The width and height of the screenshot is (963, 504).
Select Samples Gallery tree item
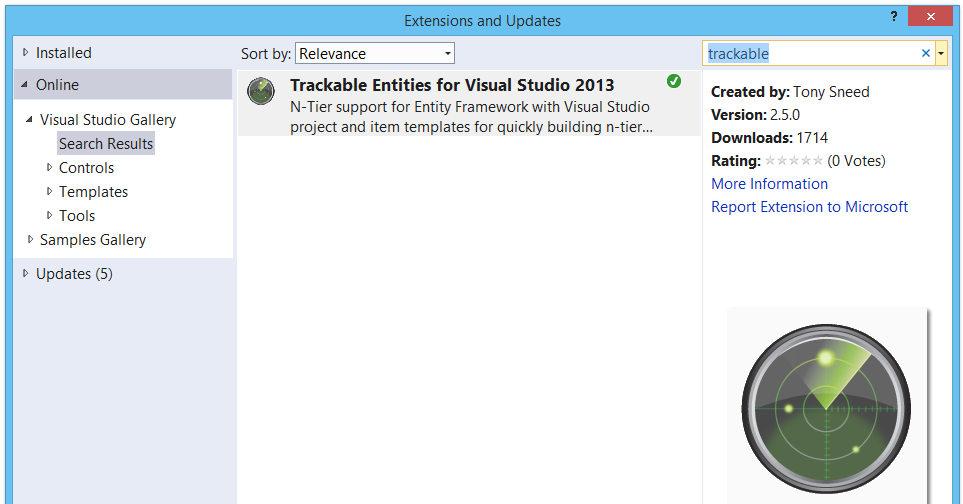click(93, 239)
